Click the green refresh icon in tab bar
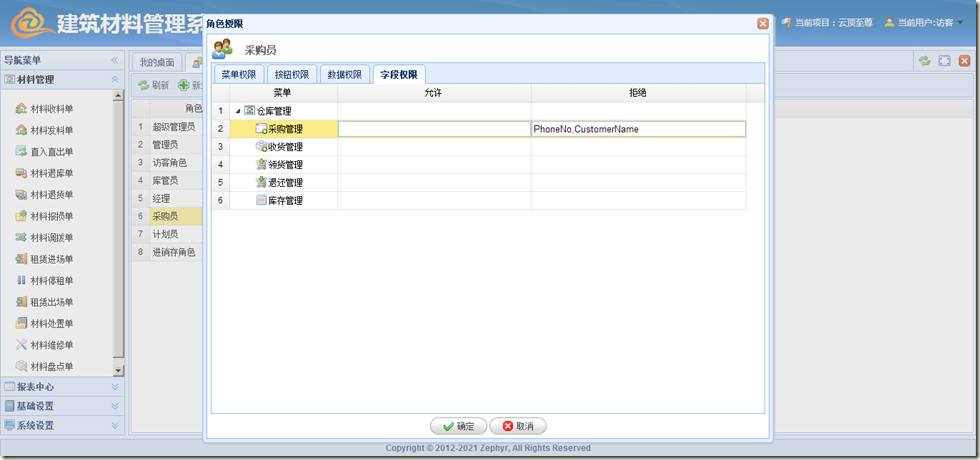The height and width of the screenshot is (460, 980). (925, 61)
